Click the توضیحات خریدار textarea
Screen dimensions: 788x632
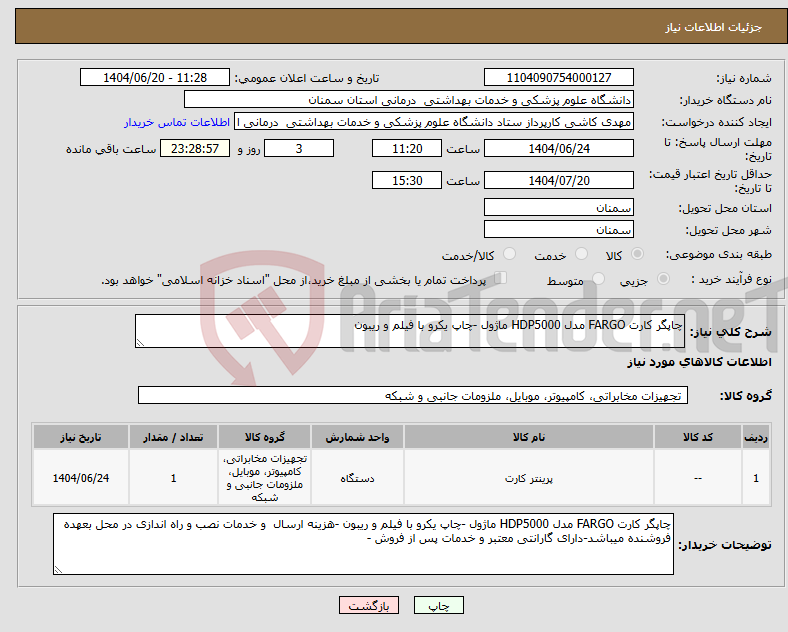pos(363,544)
